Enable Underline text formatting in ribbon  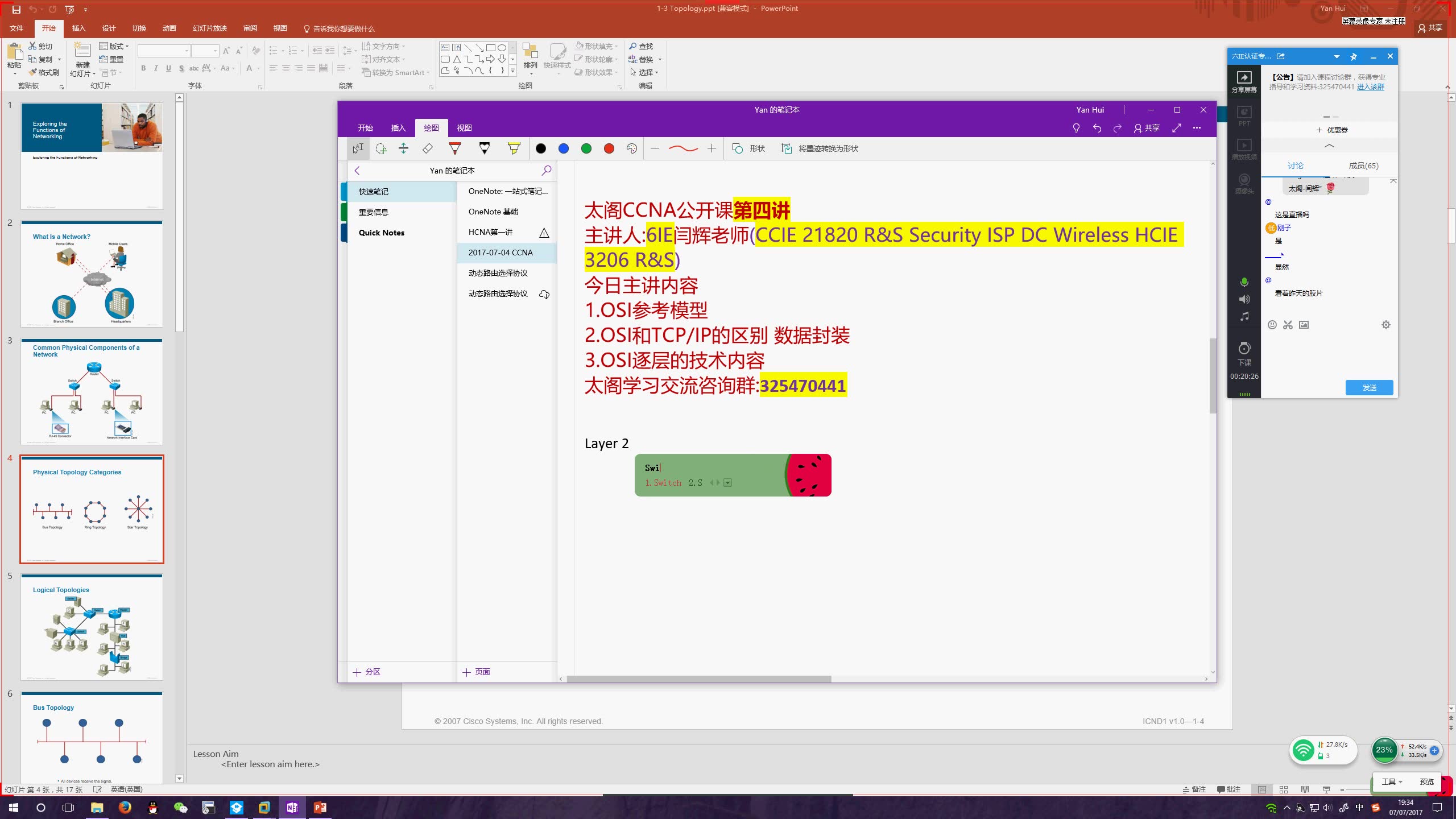pos(167,69)
